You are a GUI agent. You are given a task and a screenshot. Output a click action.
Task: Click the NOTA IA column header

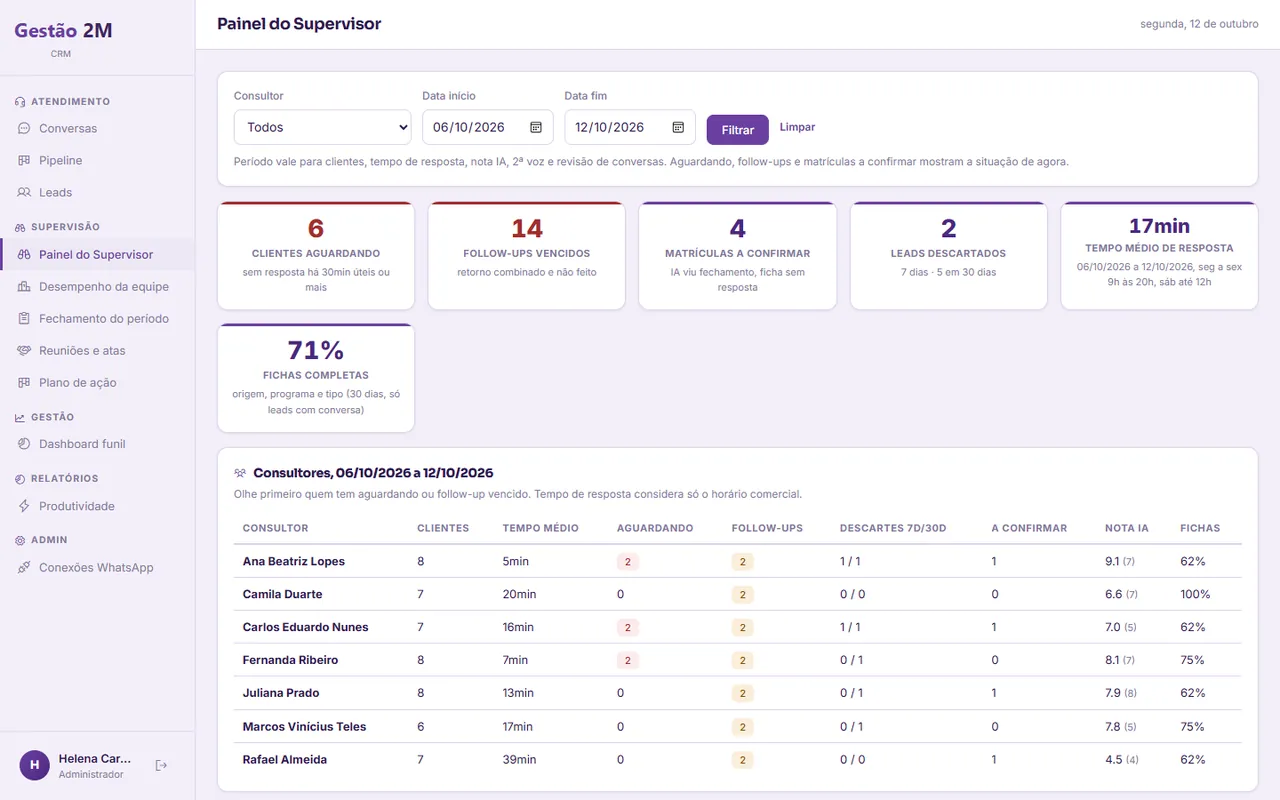pos(1127,528)
